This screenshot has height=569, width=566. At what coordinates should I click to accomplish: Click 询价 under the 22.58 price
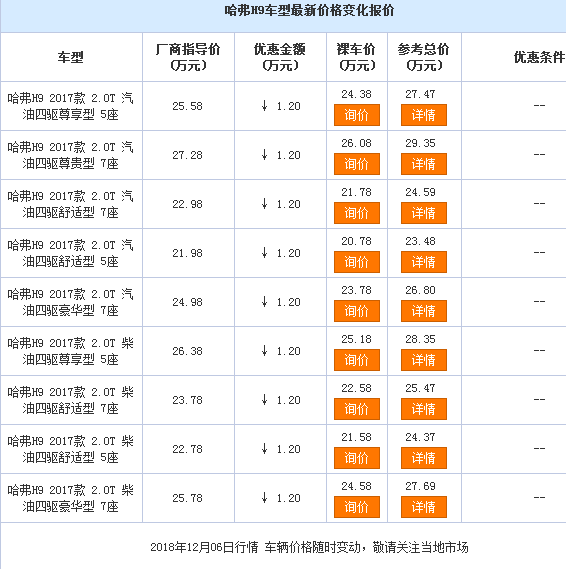(357, 409)
